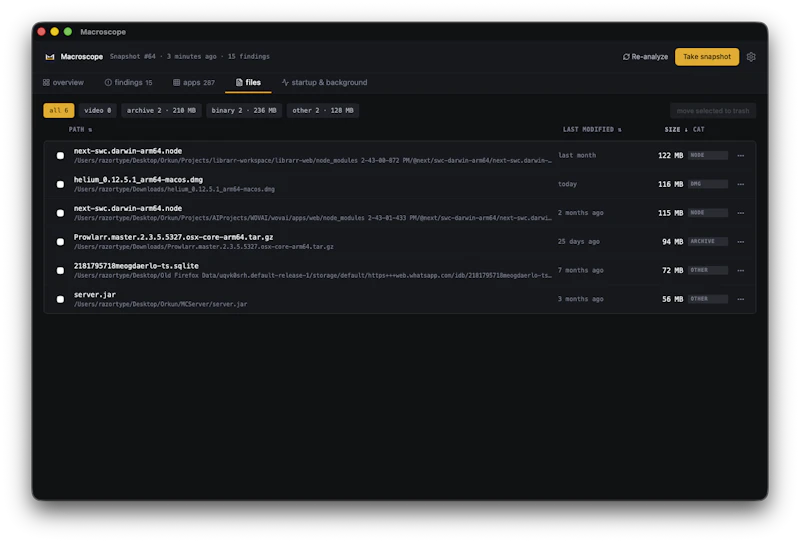Viewport: 800px width, 543px height.
Task: Filter by other 2 · 128 MB
Action: 322,110
